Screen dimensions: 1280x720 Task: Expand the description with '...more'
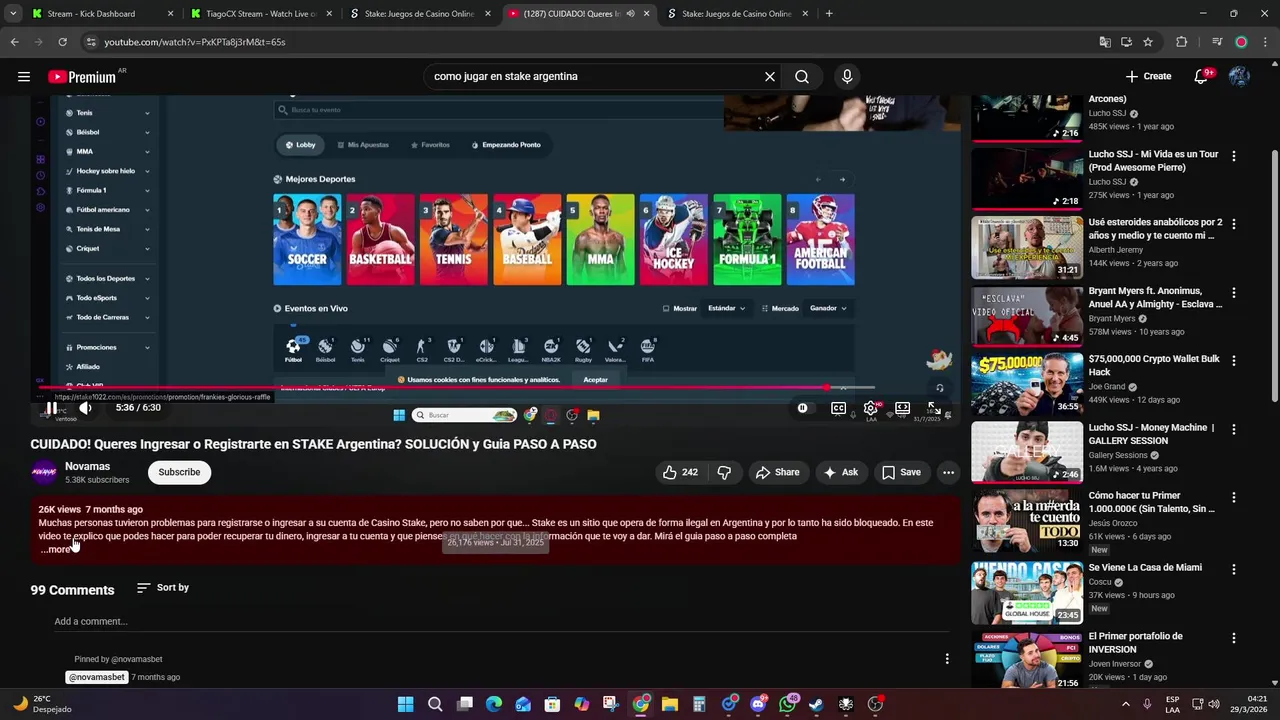[56, 549]
